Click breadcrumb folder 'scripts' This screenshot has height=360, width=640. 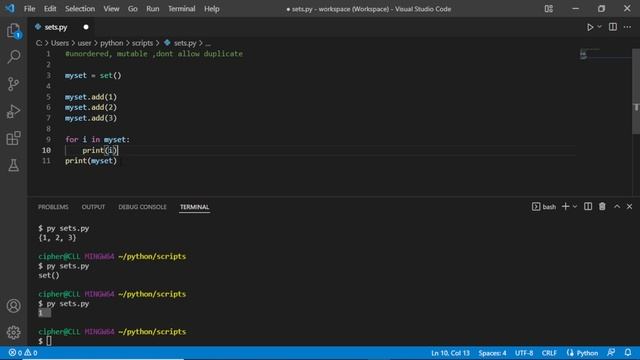pos(142,43)
